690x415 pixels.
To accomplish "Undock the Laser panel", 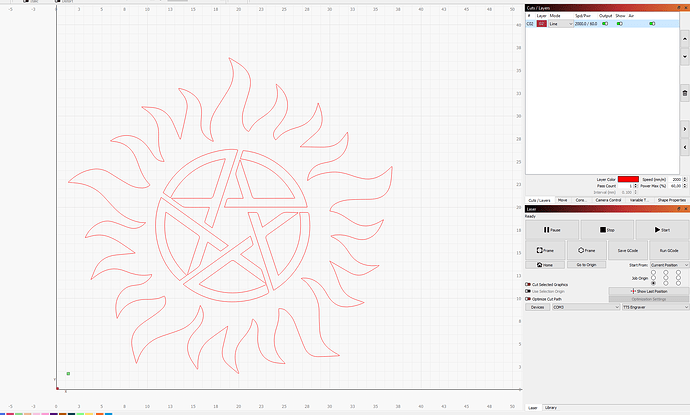I will coord(679,209).
